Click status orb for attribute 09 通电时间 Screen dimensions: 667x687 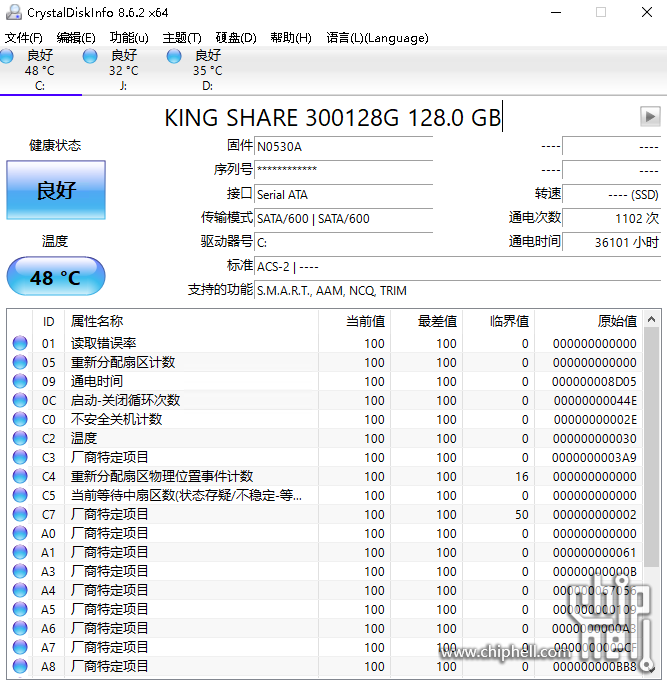[20, 381]
